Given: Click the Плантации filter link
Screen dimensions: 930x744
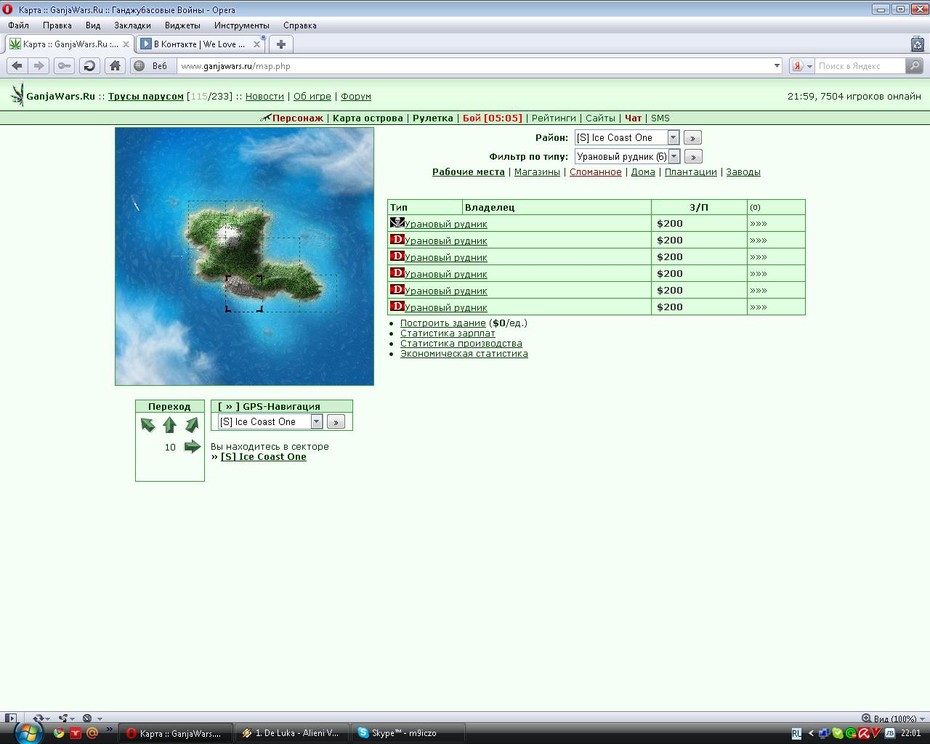Looking at the screenshot, I should coord(690,172).
